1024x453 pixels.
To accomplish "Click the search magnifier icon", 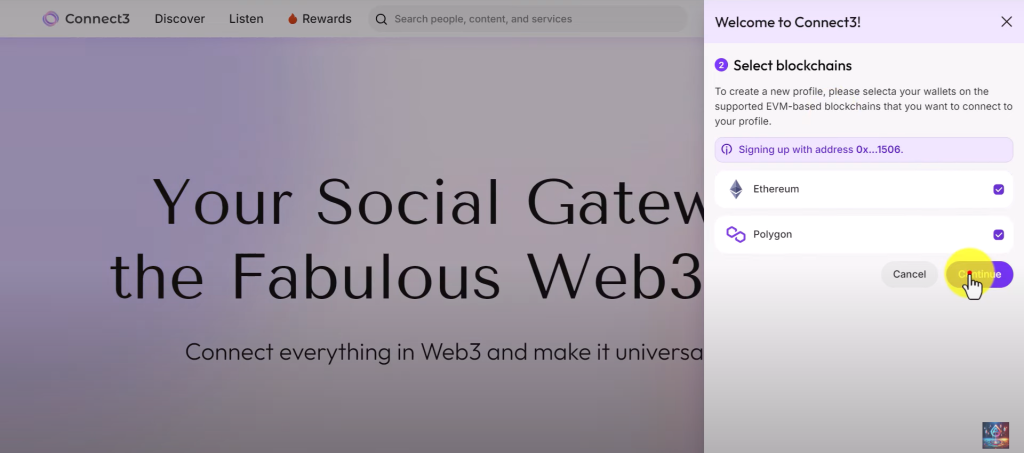I will (x=381, y=19).
